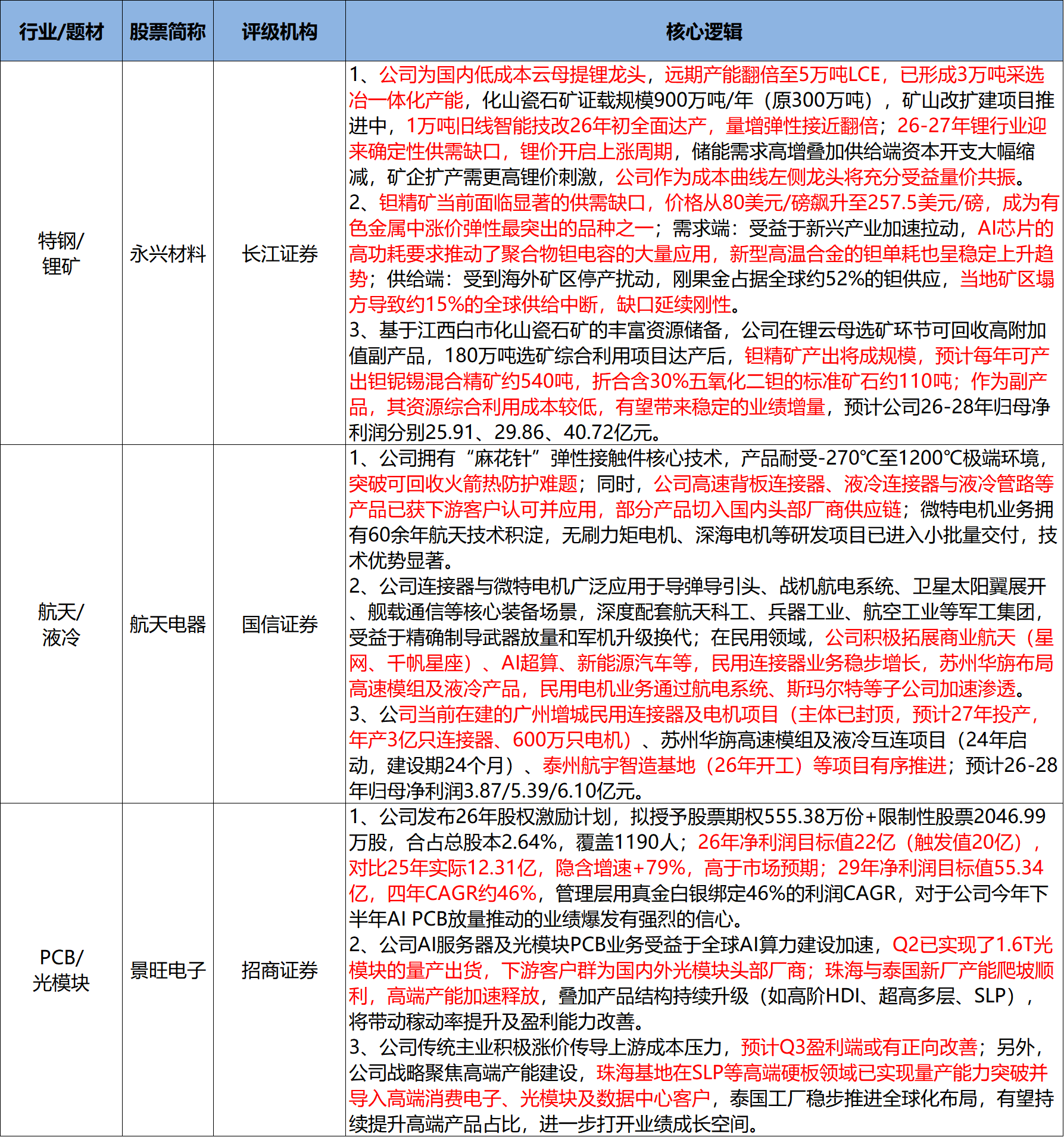Image resolution: width=1064 pixels, height=1137 pixels.
Task: Select the 航天/液冷 industry cell
Action: click(61, 624)
